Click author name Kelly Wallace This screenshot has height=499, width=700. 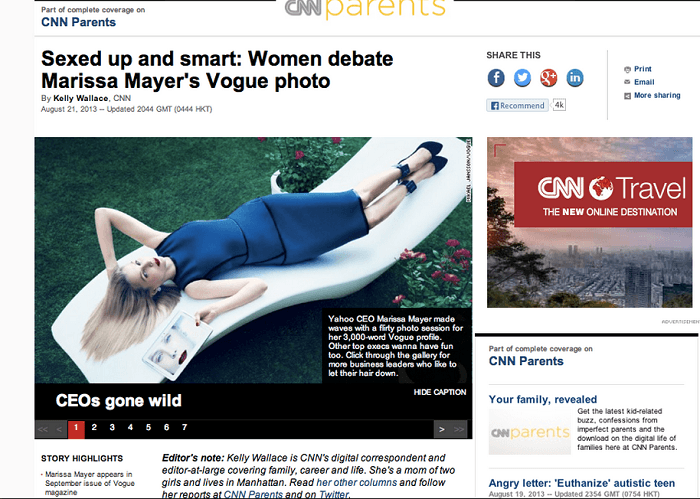(x=80, y=98)
